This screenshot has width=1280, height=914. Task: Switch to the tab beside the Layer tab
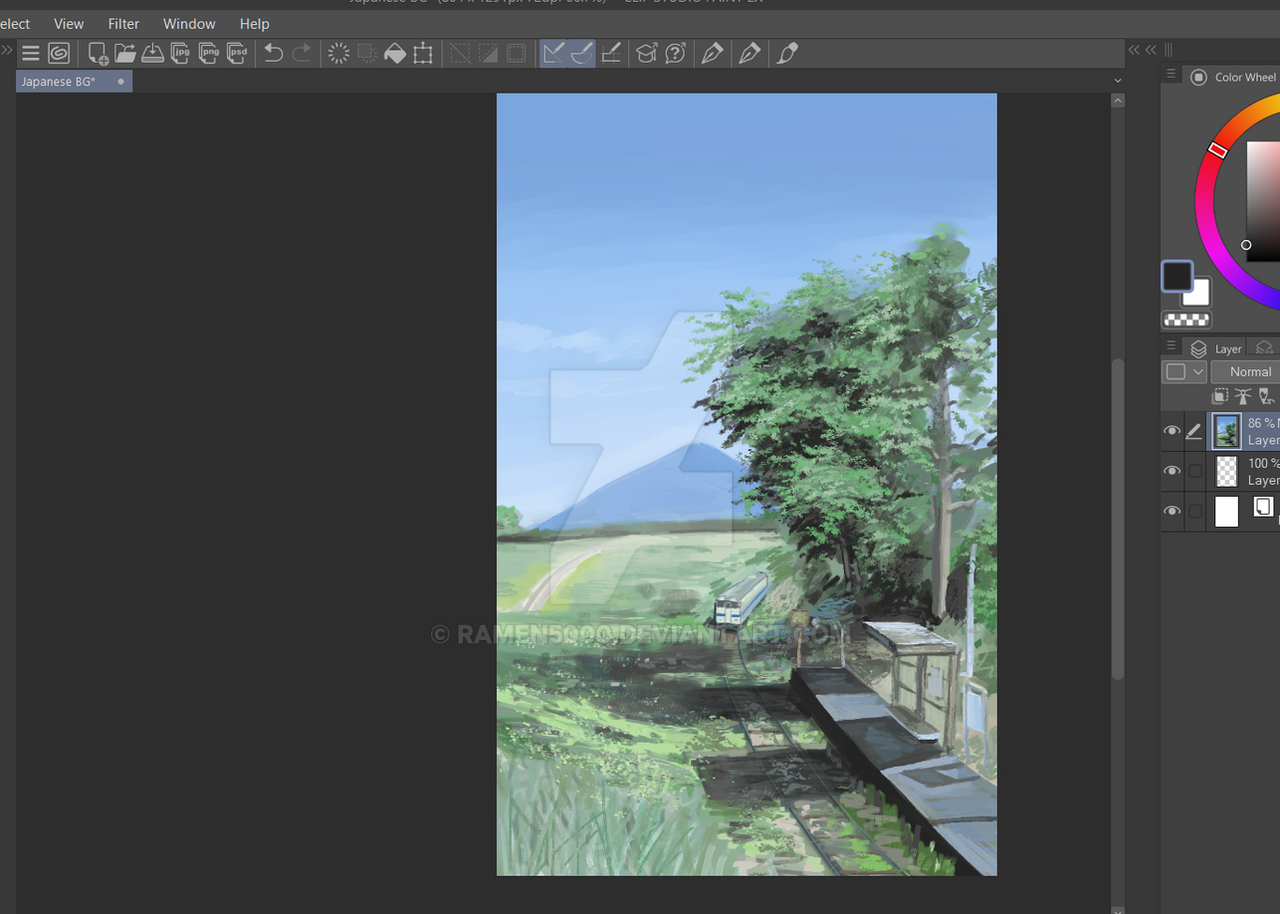coord(1264,348)
